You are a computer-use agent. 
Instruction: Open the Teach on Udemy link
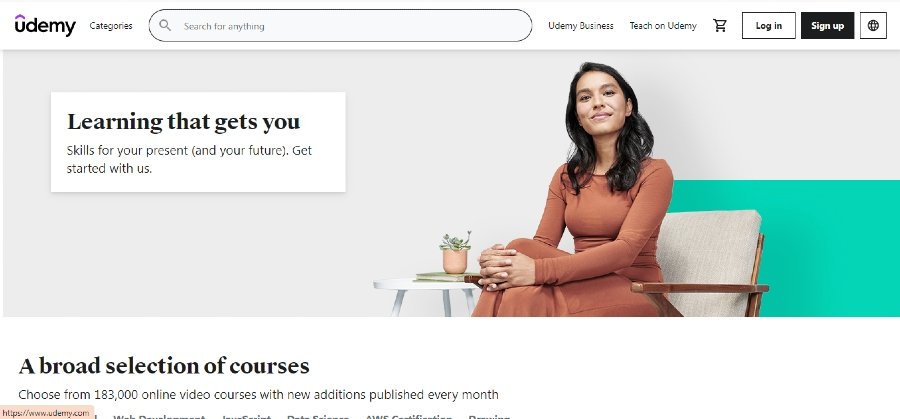pos(663,26)
